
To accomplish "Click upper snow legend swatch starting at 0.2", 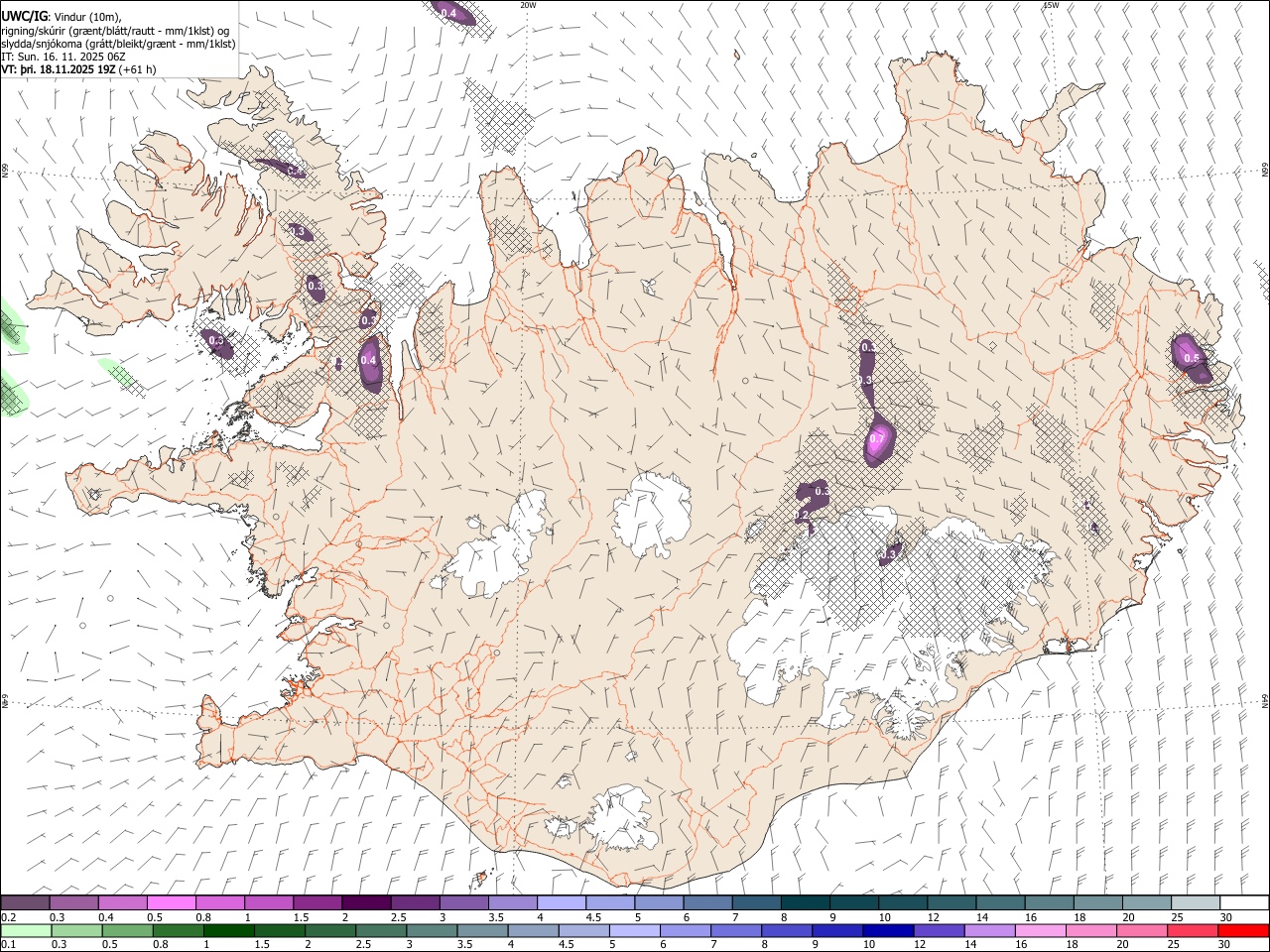I will click(x=26, y=902).
